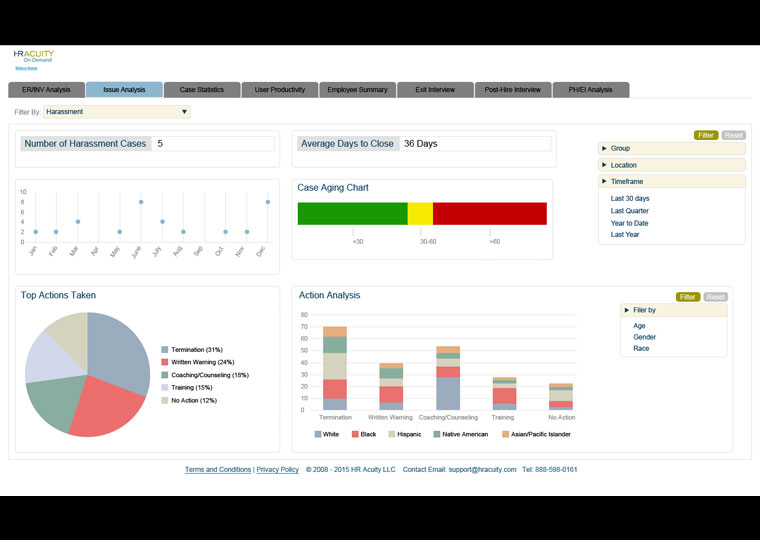Click the Mar data point on line chart
Image resolution: width=760 pixels, height=540 pixels.
click(78, 222)
